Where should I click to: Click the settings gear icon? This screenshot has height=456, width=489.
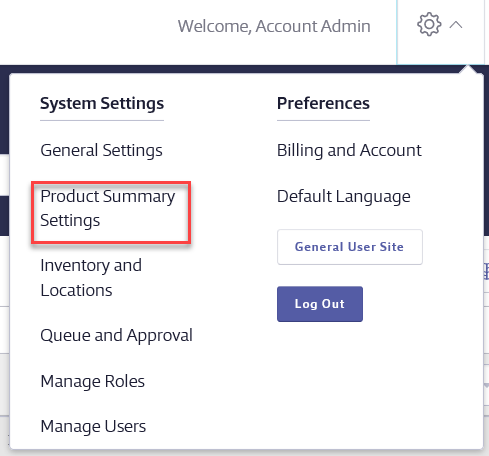[x=429, y=24]
